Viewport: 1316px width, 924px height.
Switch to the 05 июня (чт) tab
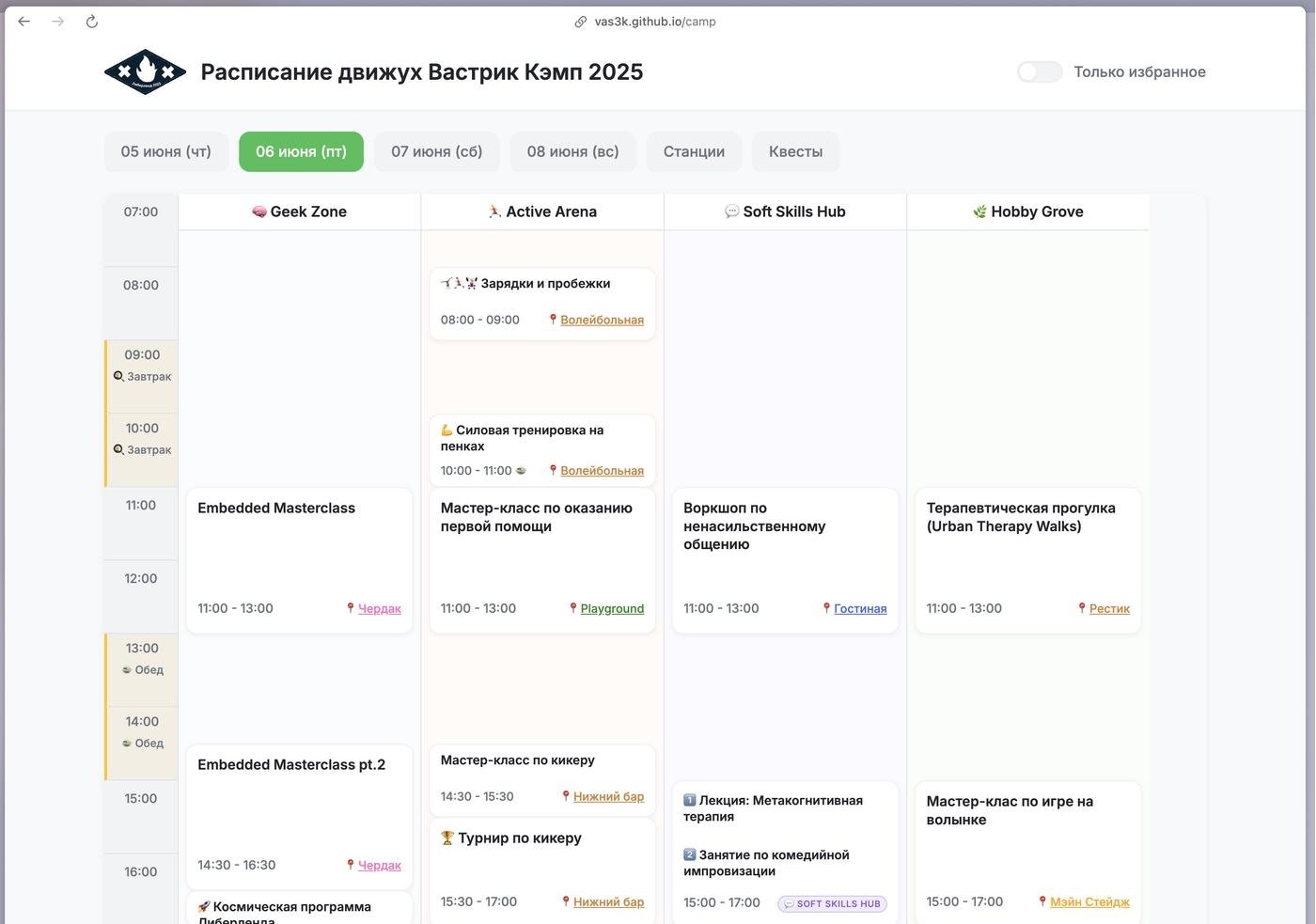coord(166,151)
